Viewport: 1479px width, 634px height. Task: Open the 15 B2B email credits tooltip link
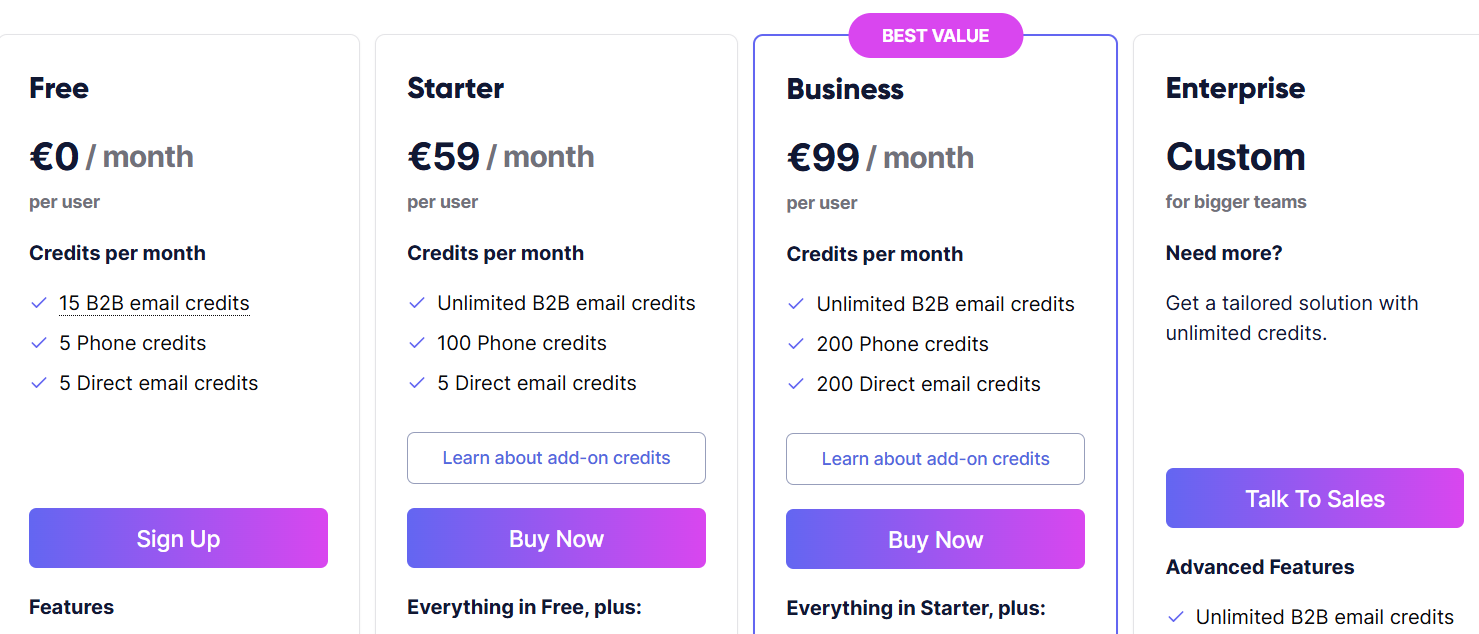tap(154, 302)
